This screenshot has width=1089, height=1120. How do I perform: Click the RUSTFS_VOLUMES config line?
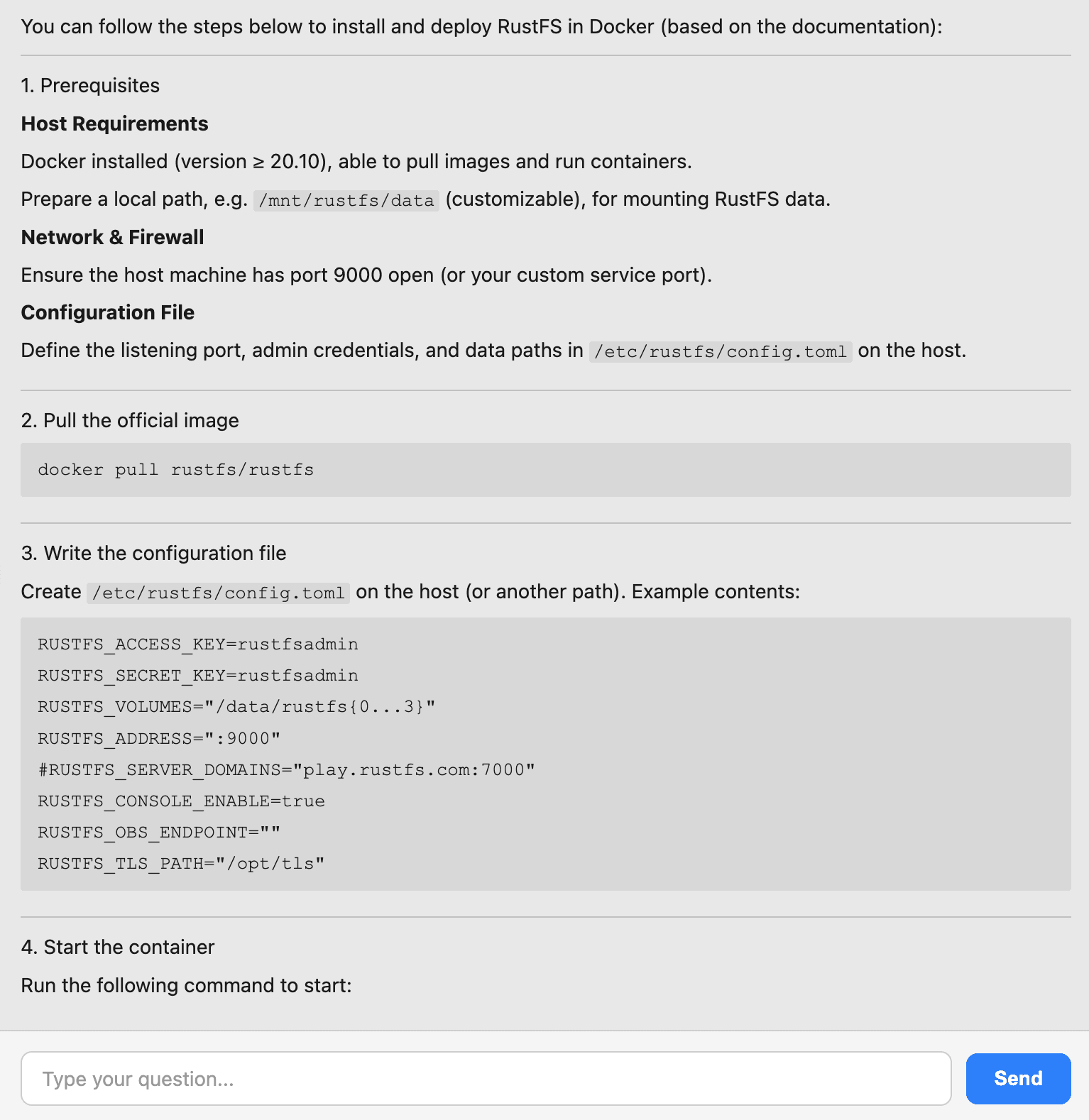pos(236,707)
